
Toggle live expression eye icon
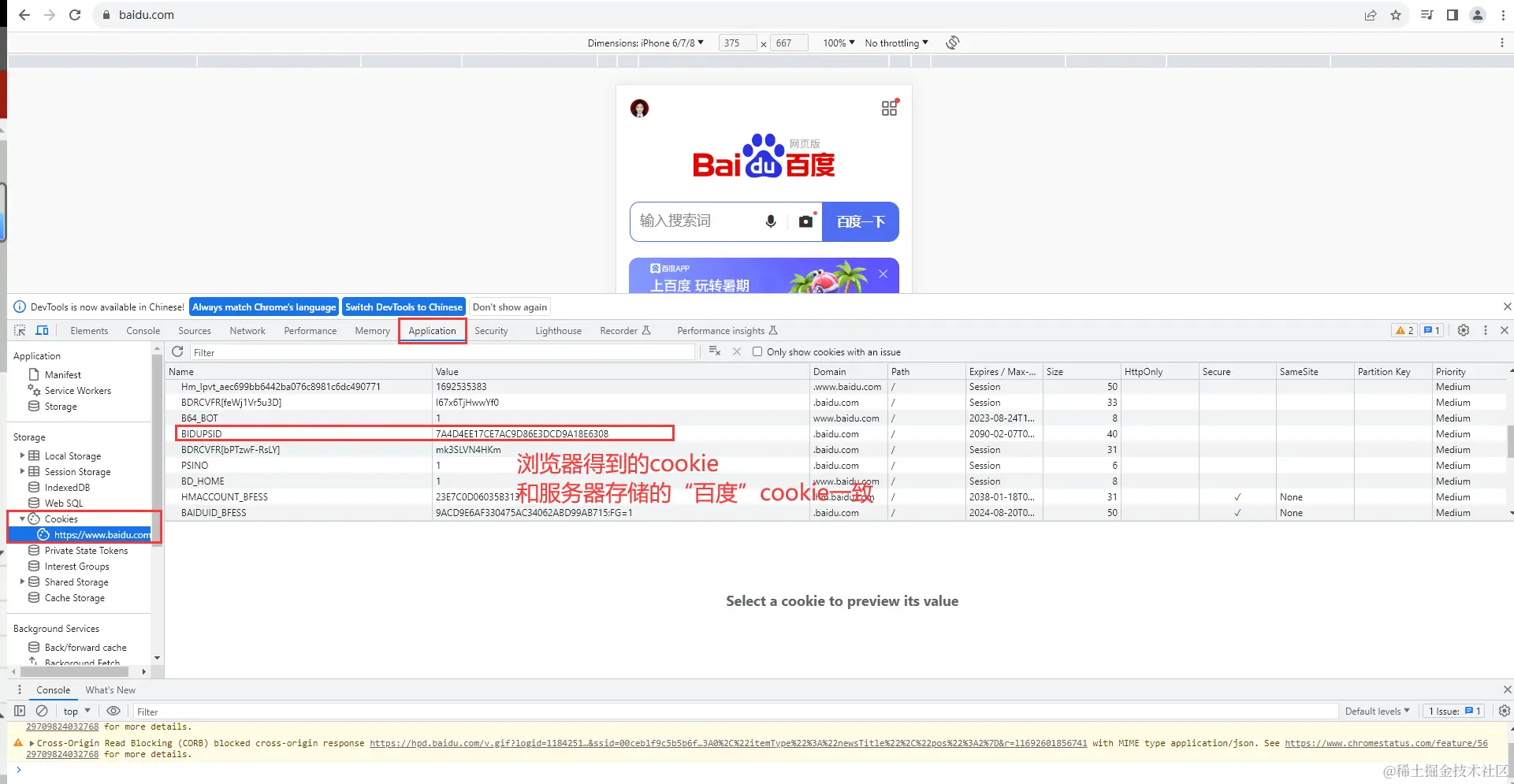point(113,711)
